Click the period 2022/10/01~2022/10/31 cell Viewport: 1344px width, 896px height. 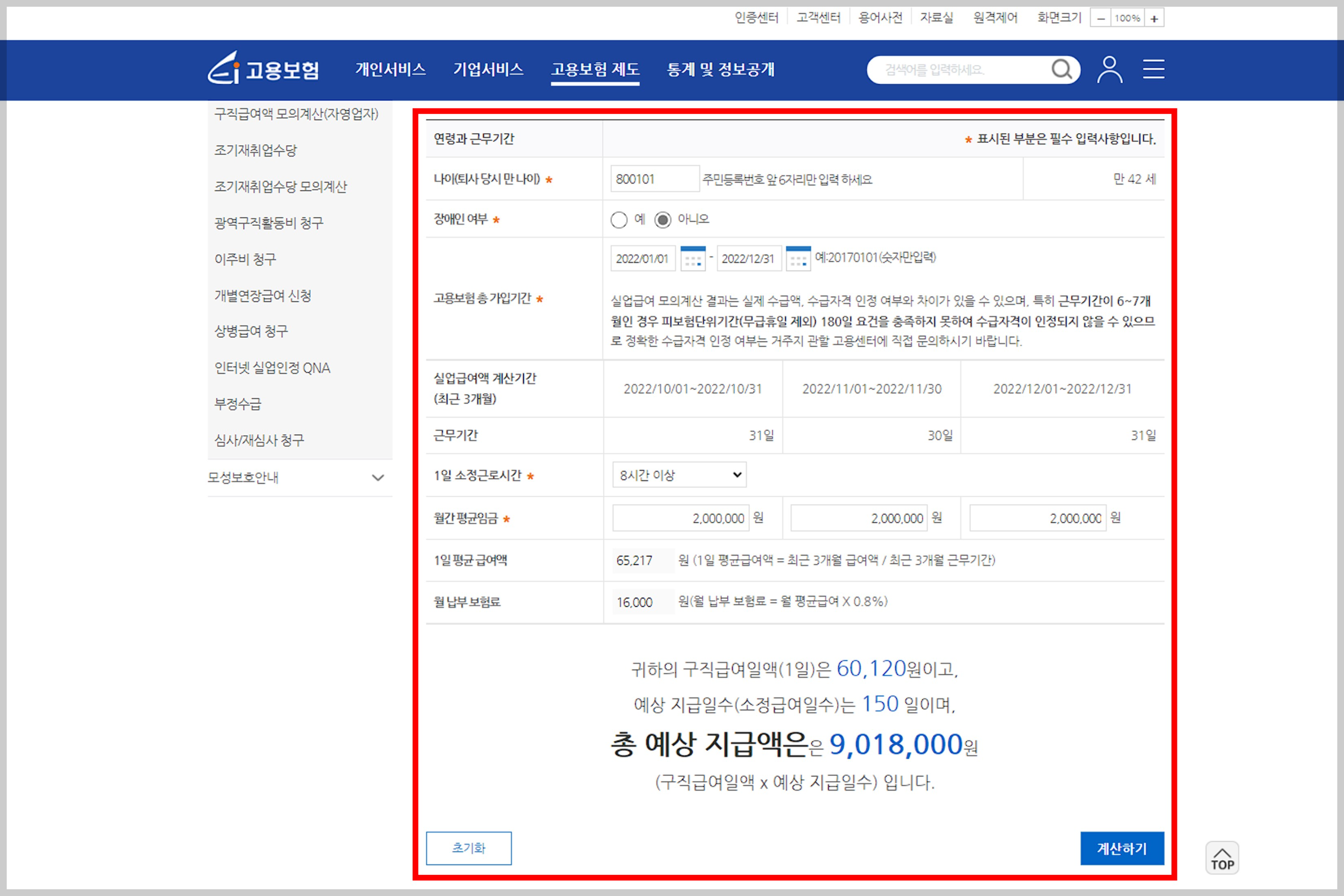(x=693, y=388)
